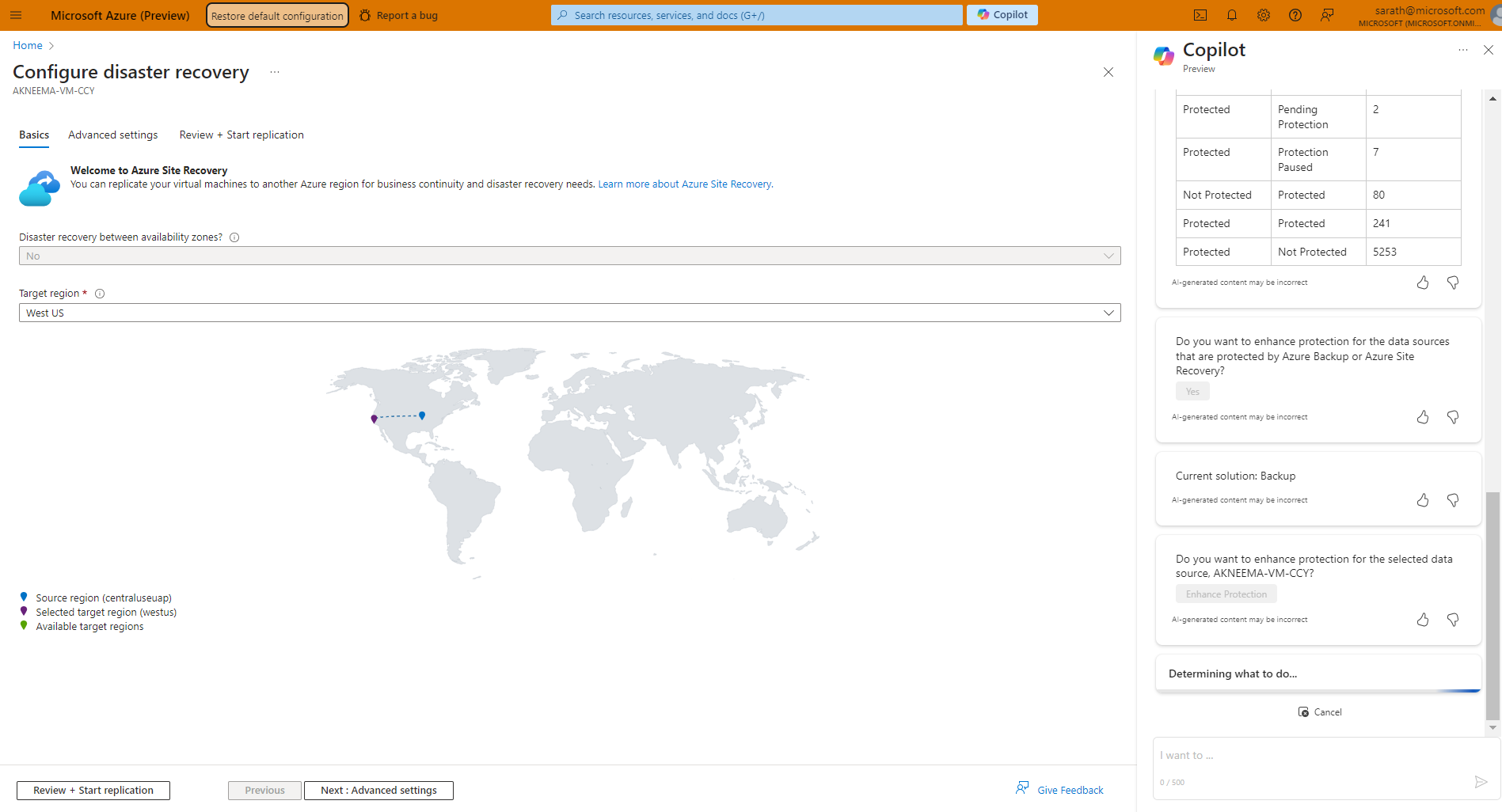The width and height of the screenshot is (1502, 812).
Task: Open more options beside Configure disaster recovery title
Action: point(275,72)
